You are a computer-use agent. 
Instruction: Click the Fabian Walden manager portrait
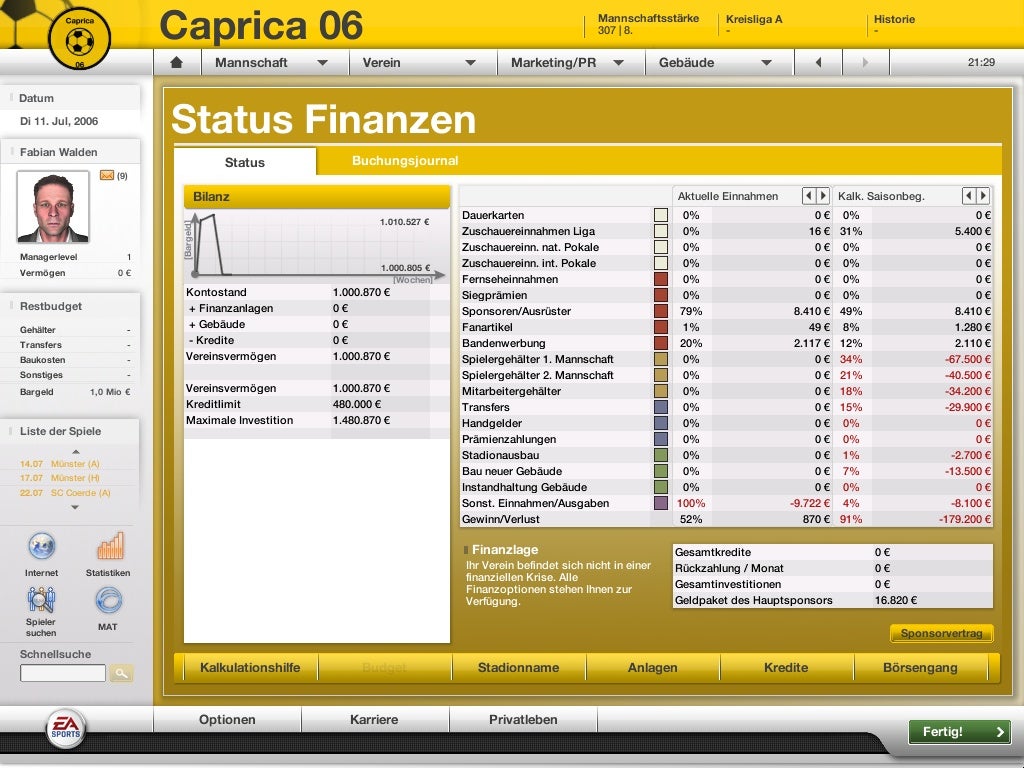(x=52, y=206)
